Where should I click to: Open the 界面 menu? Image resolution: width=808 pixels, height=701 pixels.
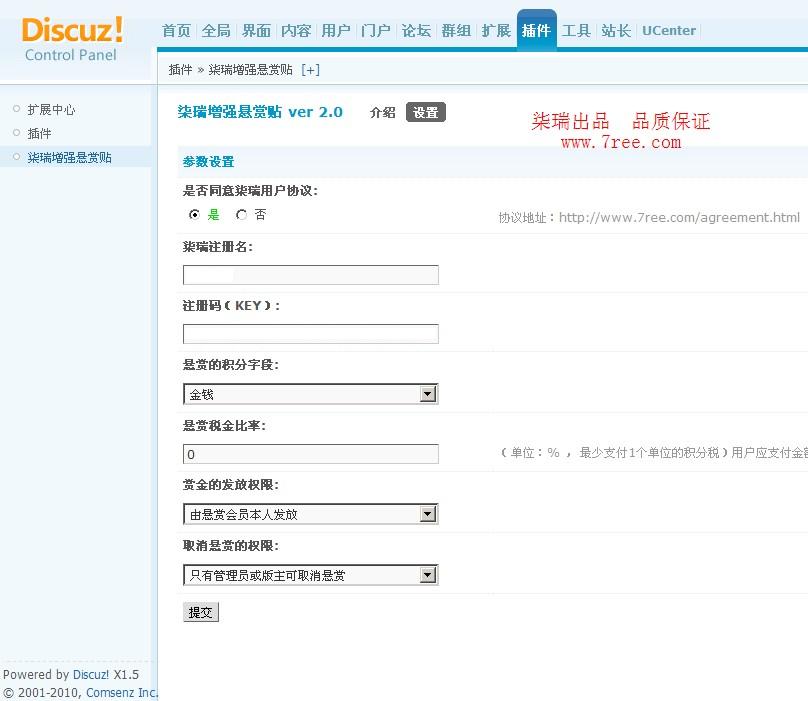(256, 30)
